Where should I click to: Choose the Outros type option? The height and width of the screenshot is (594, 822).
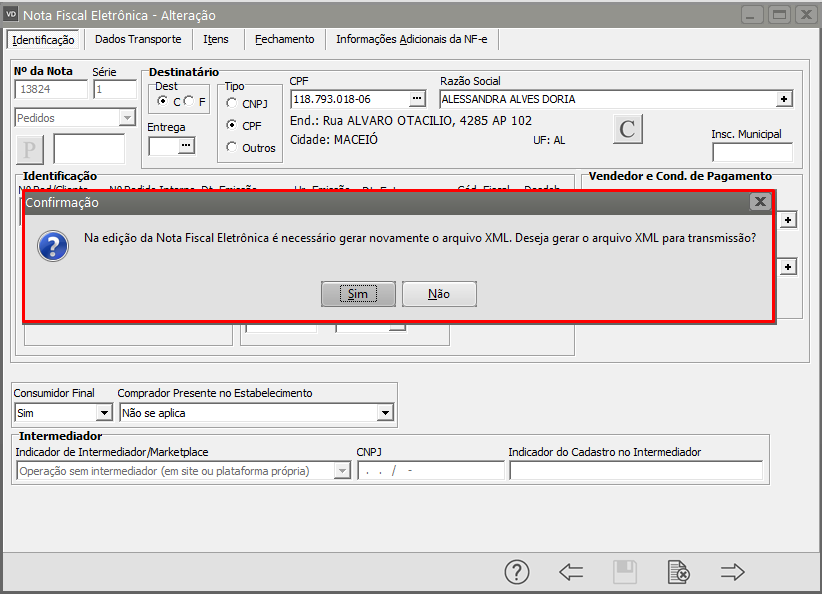pyautogui.click(x=232, y=148)
